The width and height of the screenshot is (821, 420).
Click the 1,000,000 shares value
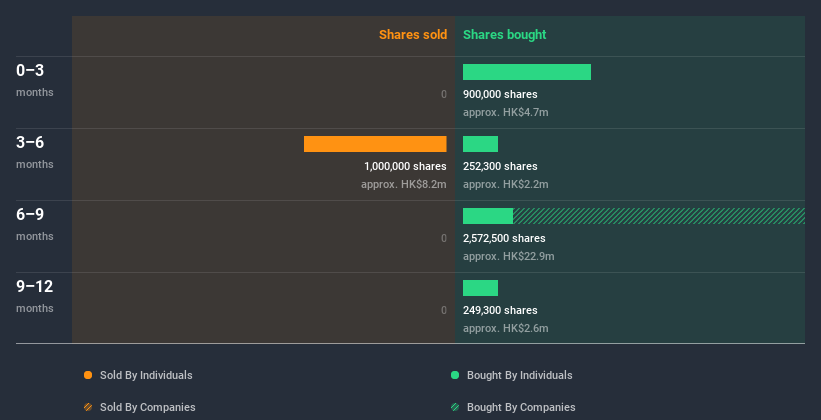tap(405, 167)
